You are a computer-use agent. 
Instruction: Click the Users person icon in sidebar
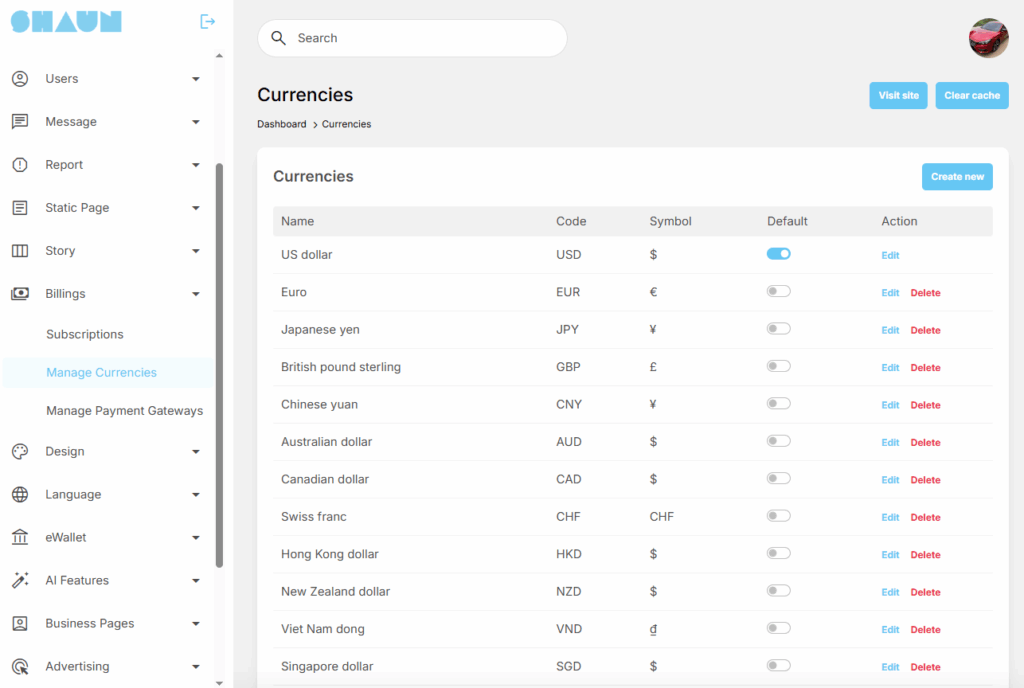click(x=20, y=79)
